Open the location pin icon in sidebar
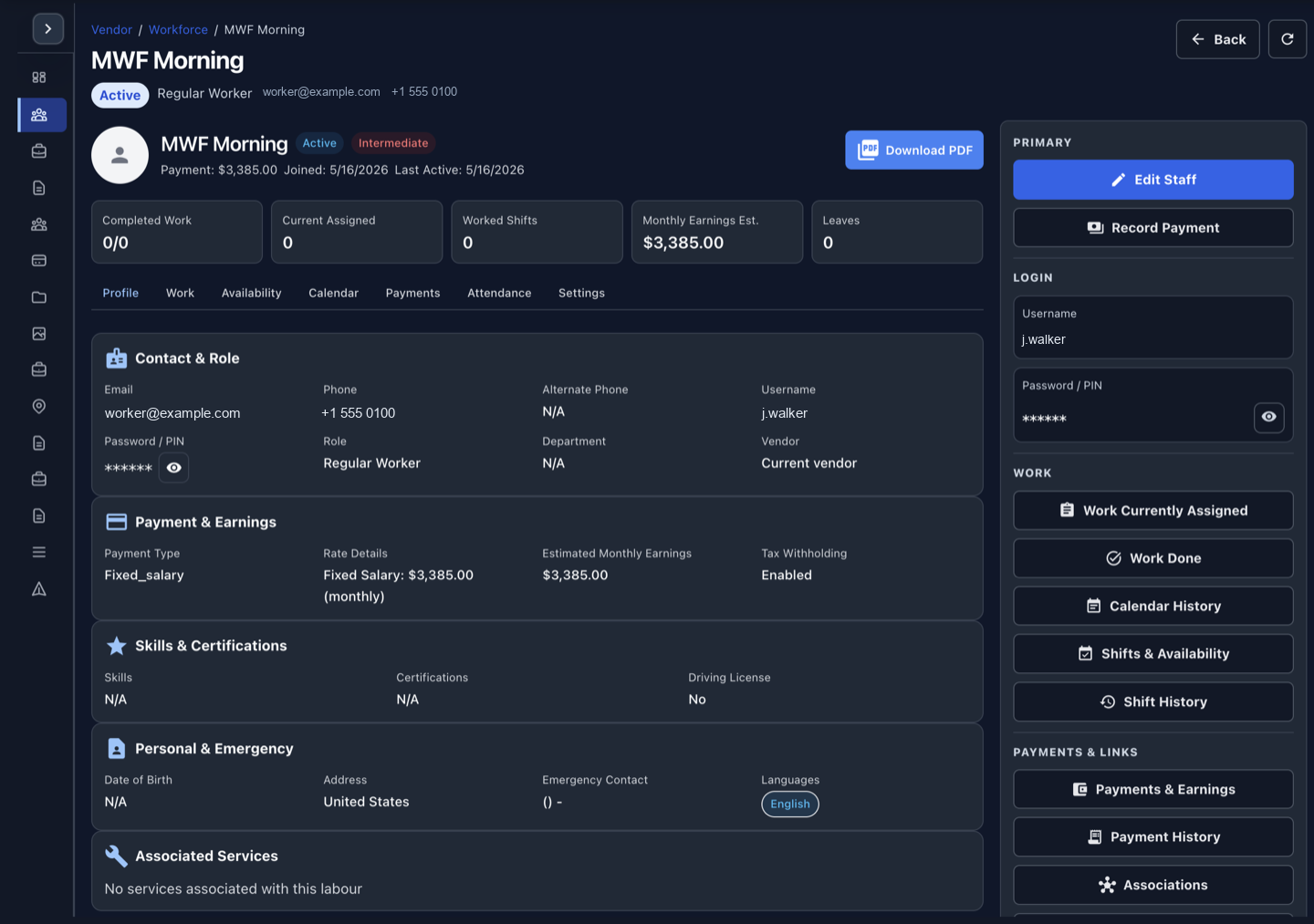 pos(39,407)
